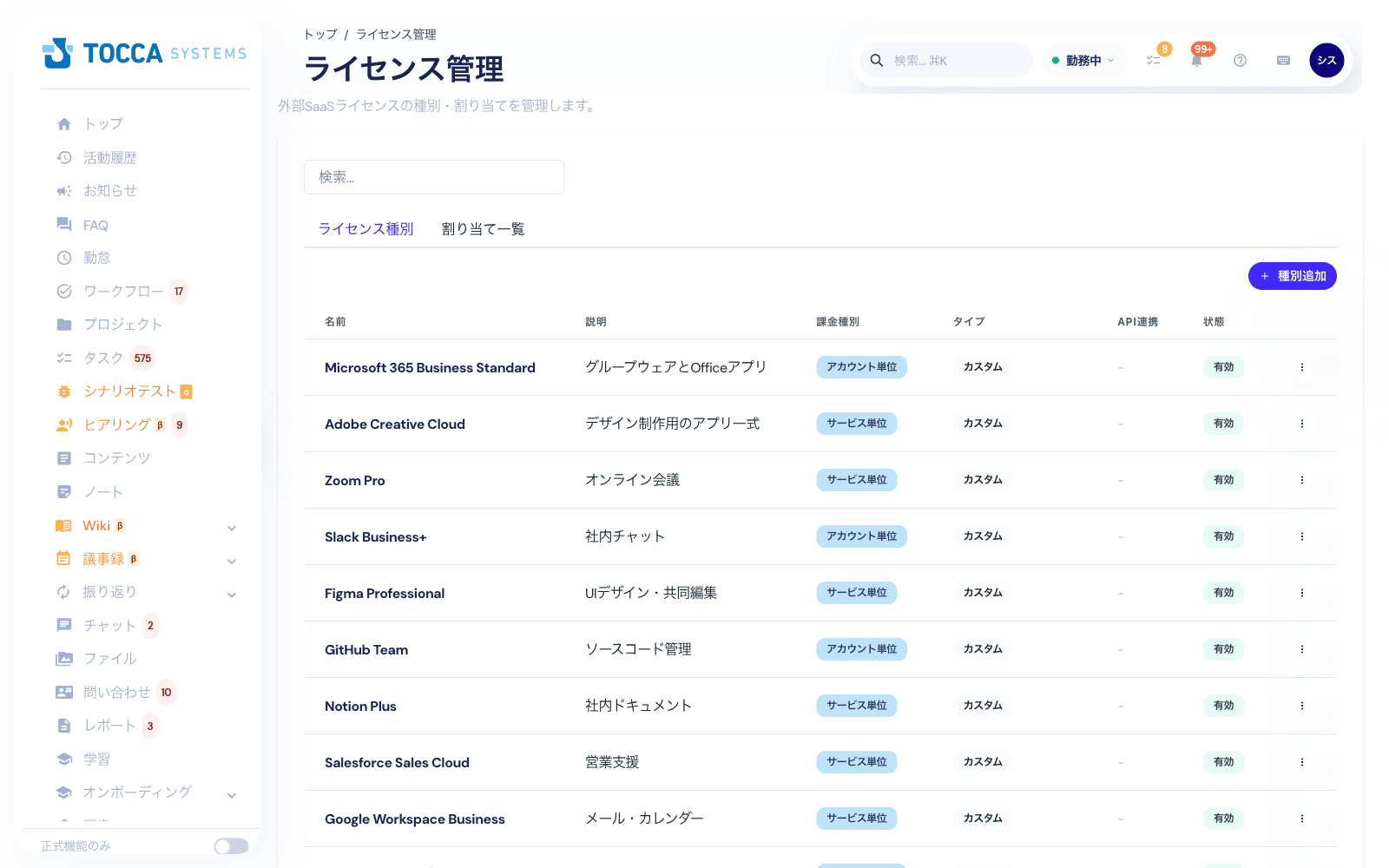The image size is (1389, 868).
Task: Toggle 正式機能のみ switch
Action: (x=232, y=846)
